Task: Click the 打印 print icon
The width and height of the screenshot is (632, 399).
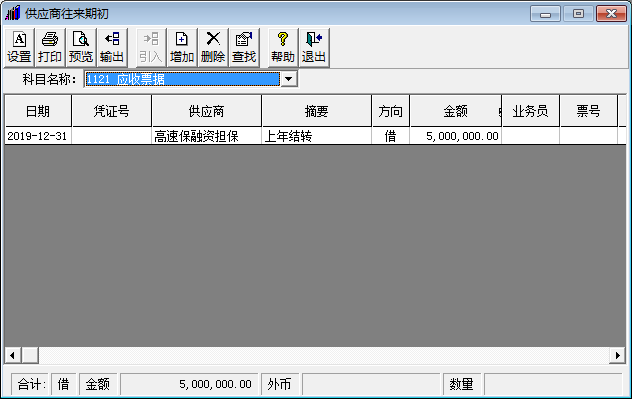Action: tap(50, 48)
